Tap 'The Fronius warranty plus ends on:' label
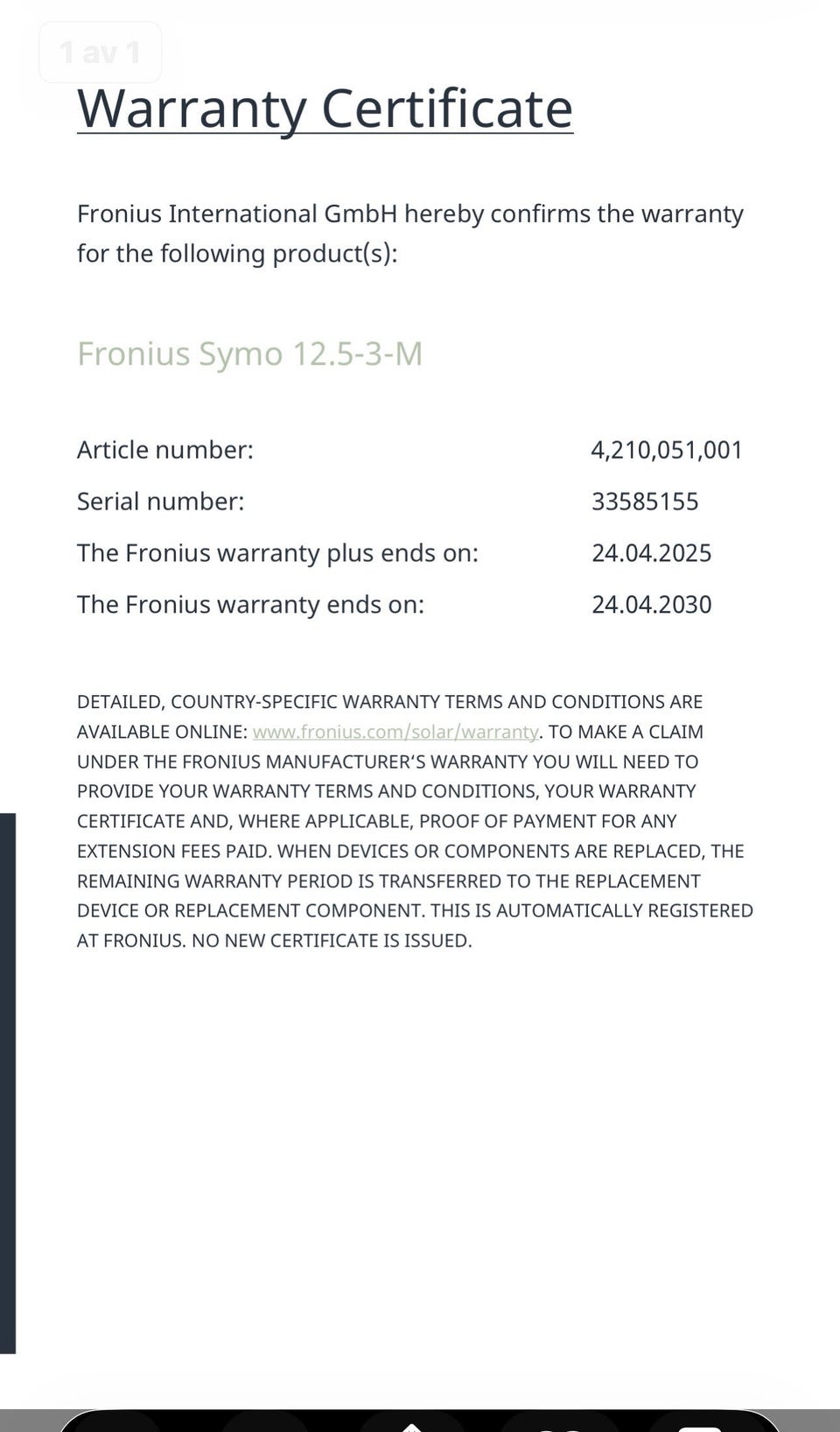This screenshot has width=840, height=1432. point(277,553)
